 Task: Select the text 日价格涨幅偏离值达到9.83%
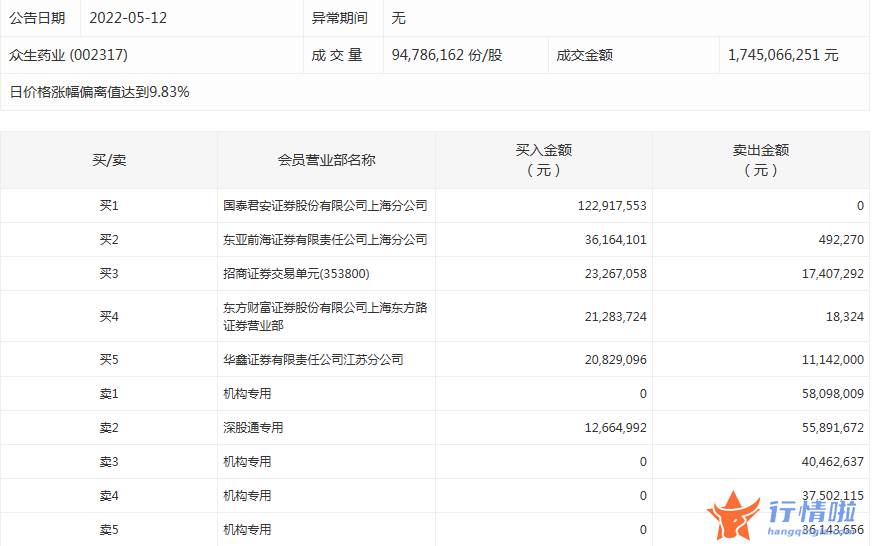tap(100, 92)
